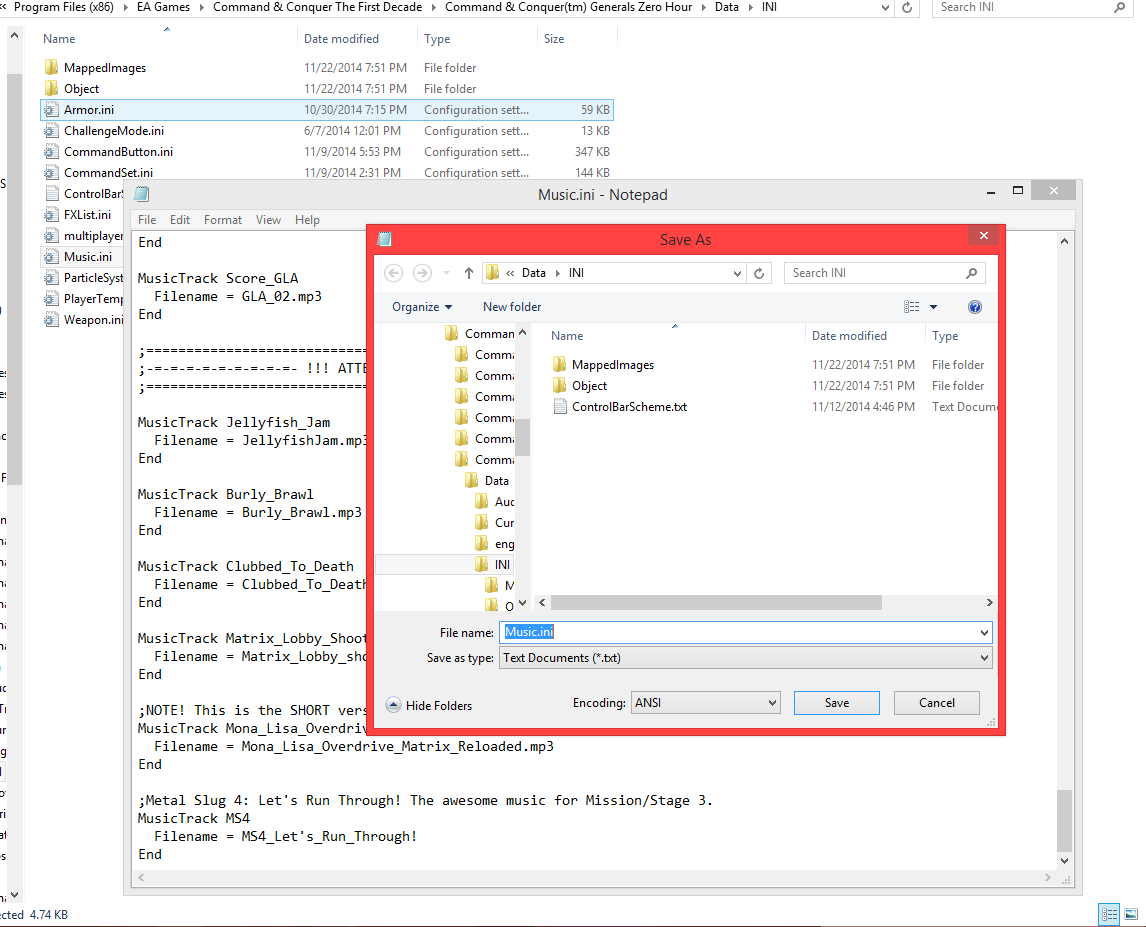The height and width of the screenshot is (927, 1146).
Task: Select the MappedImages folder in Save As list
Action: point(612,365)
